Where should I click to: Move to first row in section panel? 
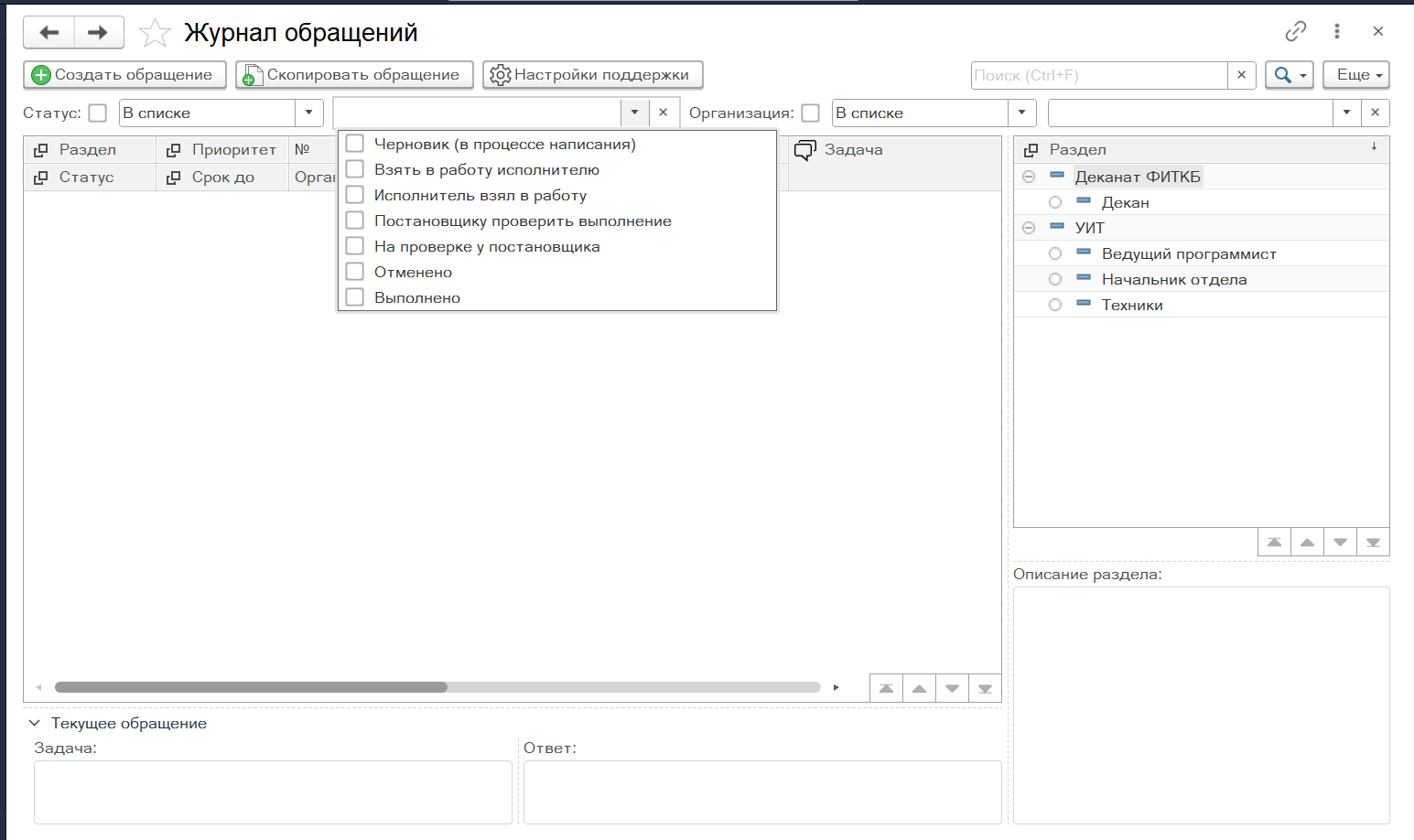[x=1274, y=542]
